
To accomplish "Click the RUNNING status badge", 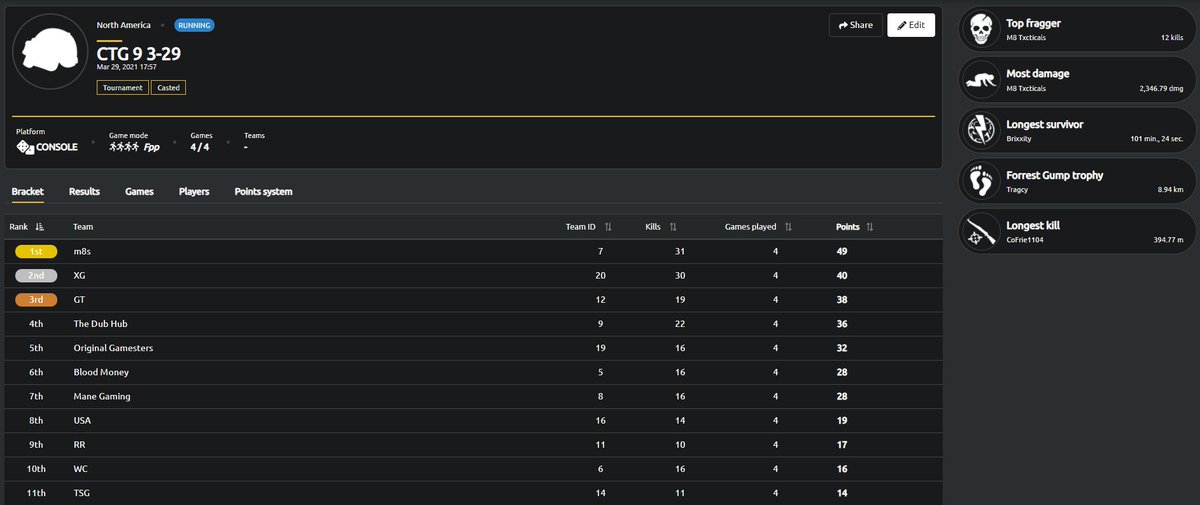I will (194, 25).
